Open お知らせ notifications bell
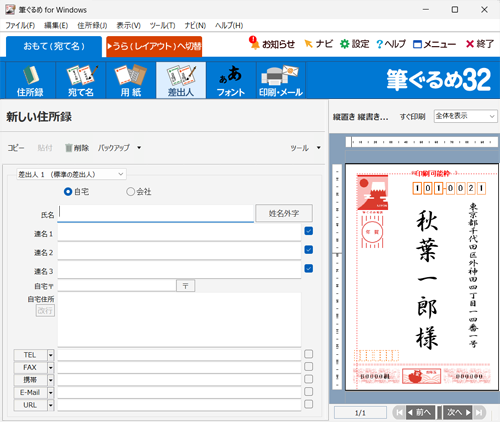The height and width of the screenshot is (422, 500). pyautogui.click(x=272, y=44)
